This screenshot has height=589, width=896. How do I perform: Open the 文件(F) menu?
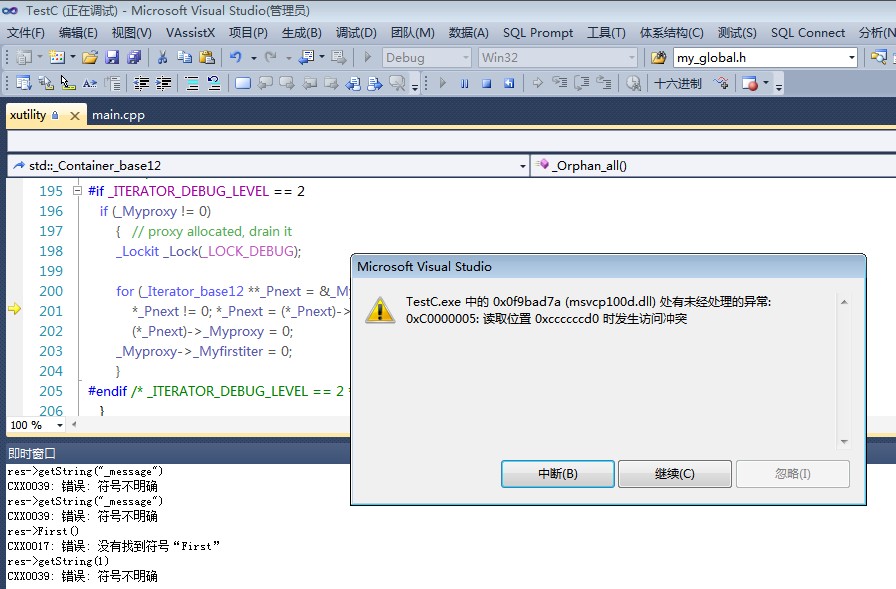tap(26, 33)
